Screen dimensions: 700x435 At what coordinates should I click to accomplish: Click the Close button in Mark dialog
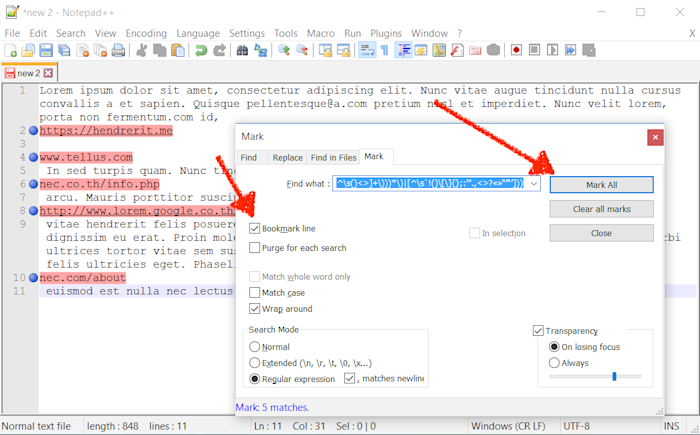click(601, 233)
